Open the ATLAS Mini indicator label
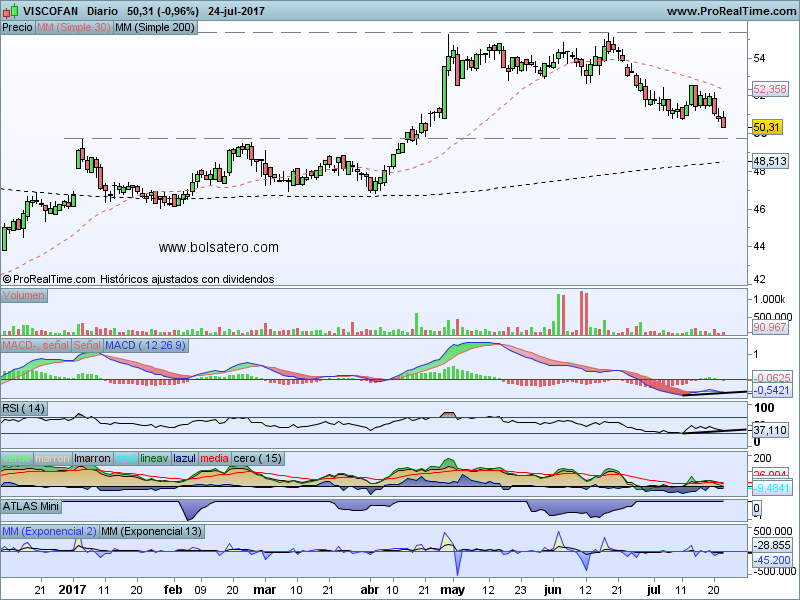The width and height of the screenshot is (800, 600). (32, 506)
